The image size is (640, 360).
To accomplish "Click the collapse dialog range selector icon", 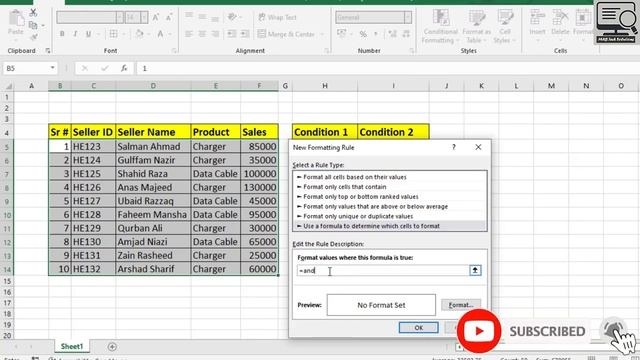I will 475,270.
